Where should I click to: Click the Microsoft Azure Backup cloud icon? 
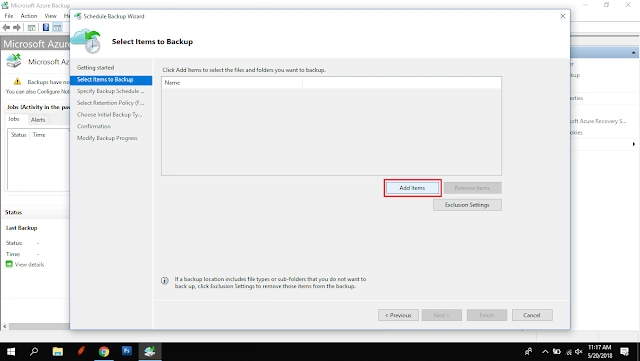point(14,61)
